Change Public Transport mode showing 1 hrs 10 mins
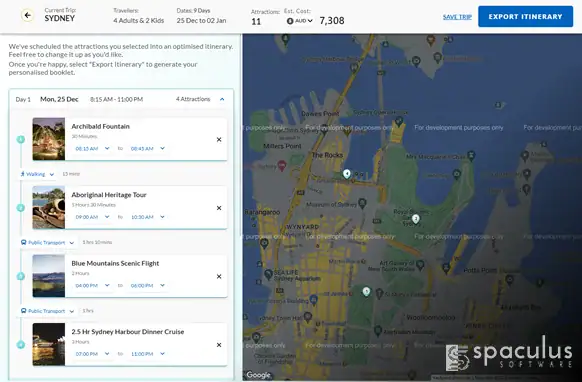 [48, 242]
